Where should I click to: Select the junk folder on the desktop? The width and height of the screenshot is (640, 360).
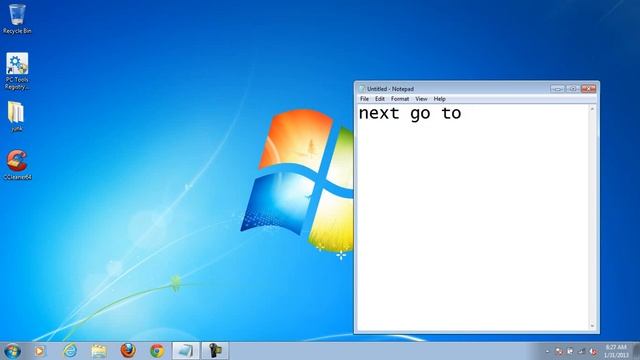click(x=16, y=116)
